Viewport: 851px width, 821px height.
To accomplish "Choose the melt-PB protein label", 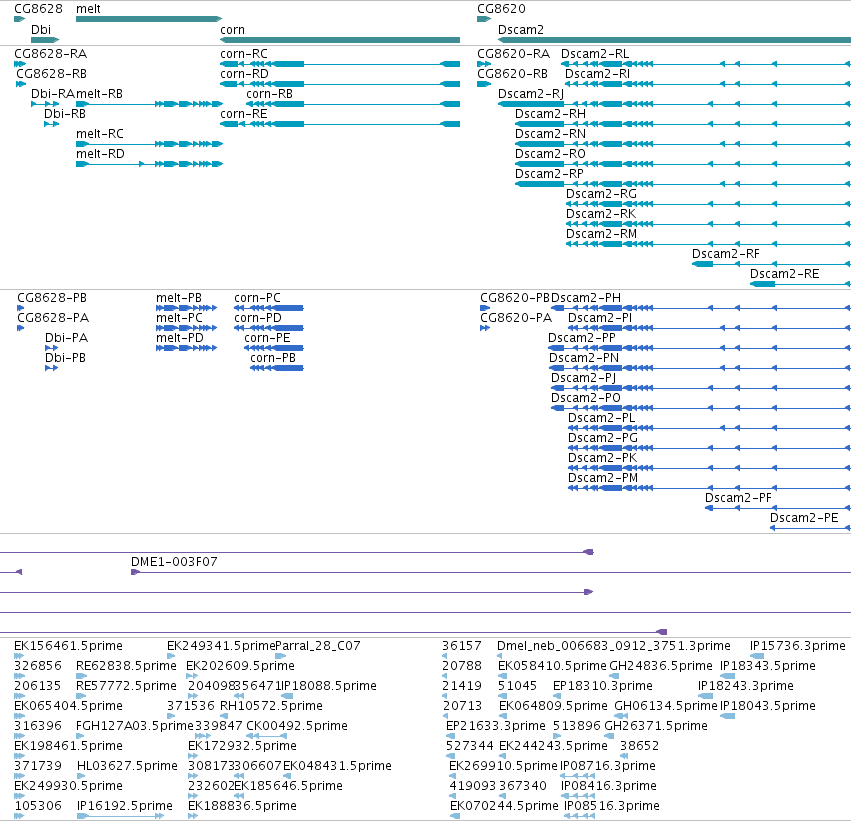I will [179, 298].
